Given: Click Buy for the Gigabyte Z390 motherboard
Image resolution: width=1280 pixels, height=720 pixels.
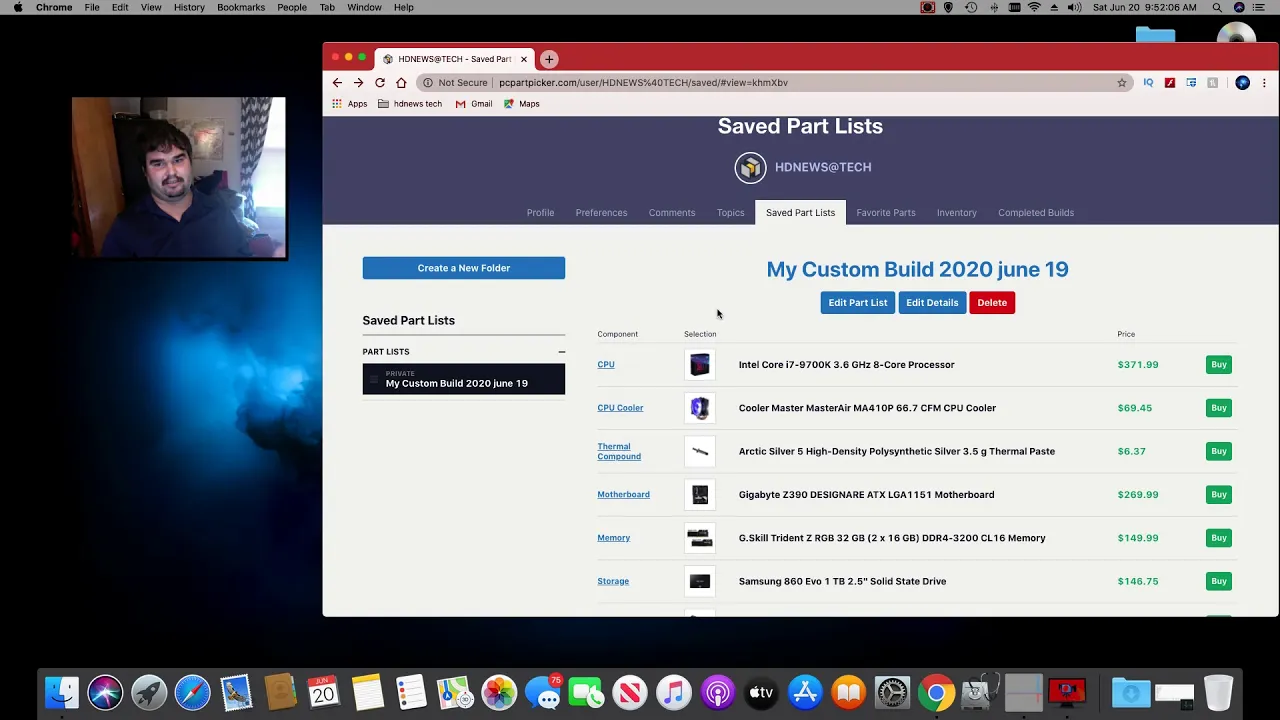Looking at the screenshot, I should point(1219,495).
